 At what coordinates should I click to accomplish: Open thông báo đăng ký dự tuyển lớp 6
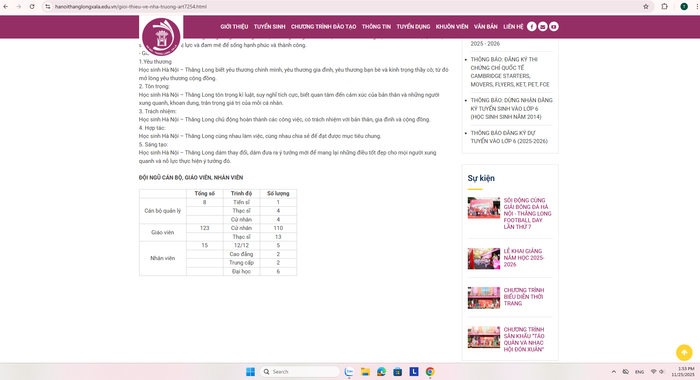pos(509,137)
